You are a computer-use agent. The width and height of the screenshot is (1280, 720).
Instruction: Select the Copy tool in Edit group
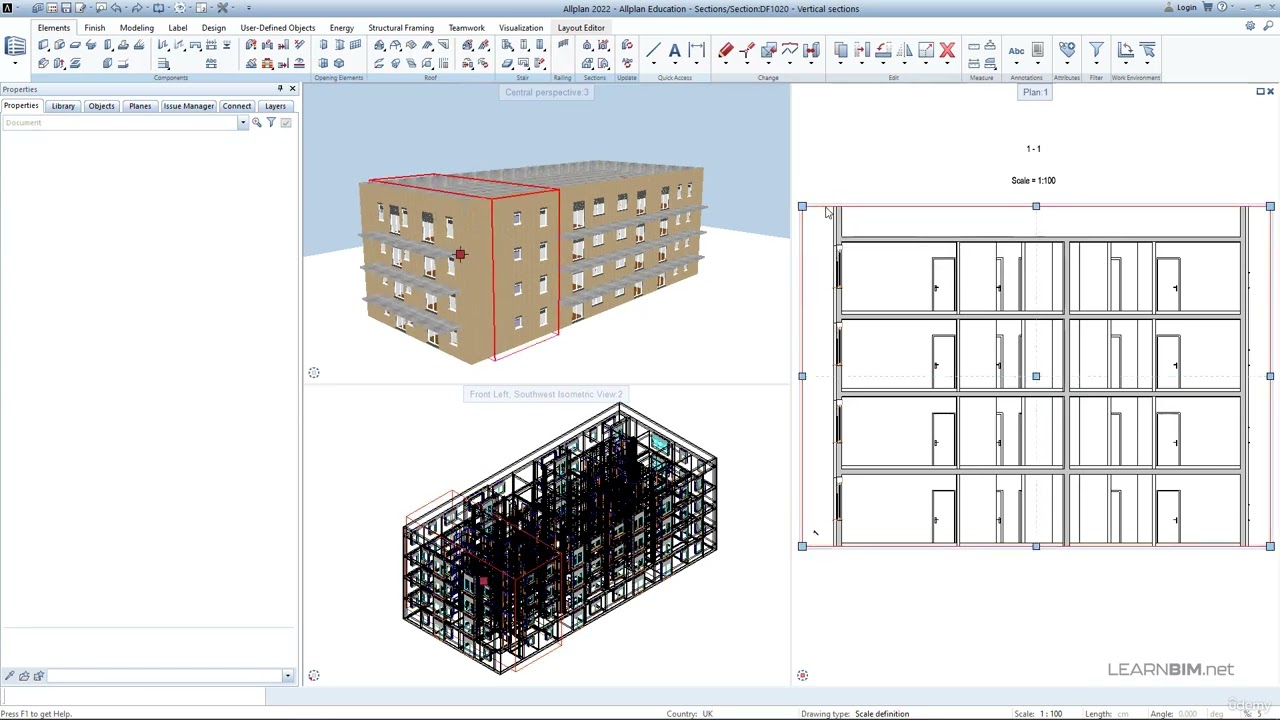point(841,50)
